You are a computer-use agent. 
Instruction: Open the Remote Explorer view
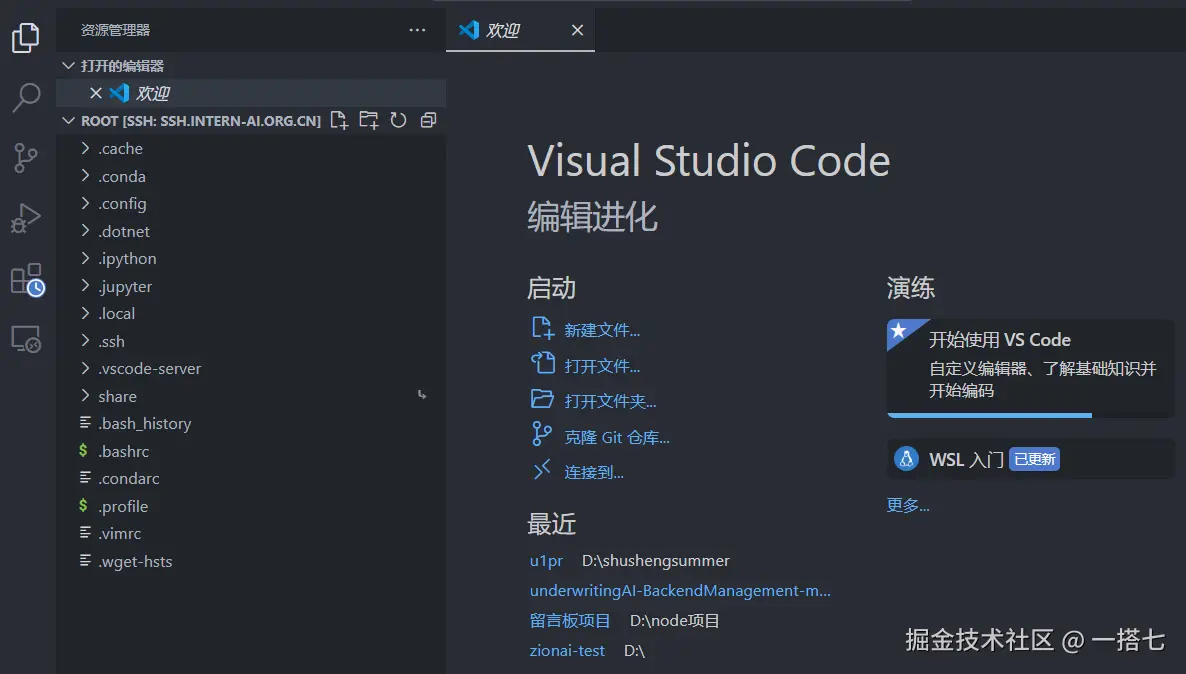(x=26, y=339)
